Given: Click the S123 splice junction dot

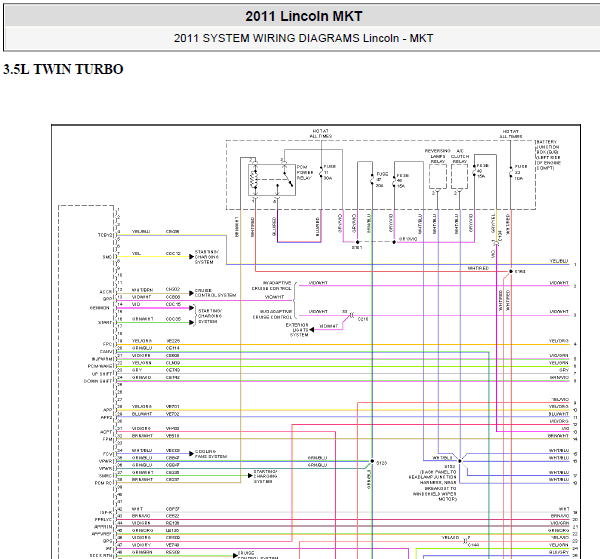Looking at the screenshot, I should [x=460, y=461].
